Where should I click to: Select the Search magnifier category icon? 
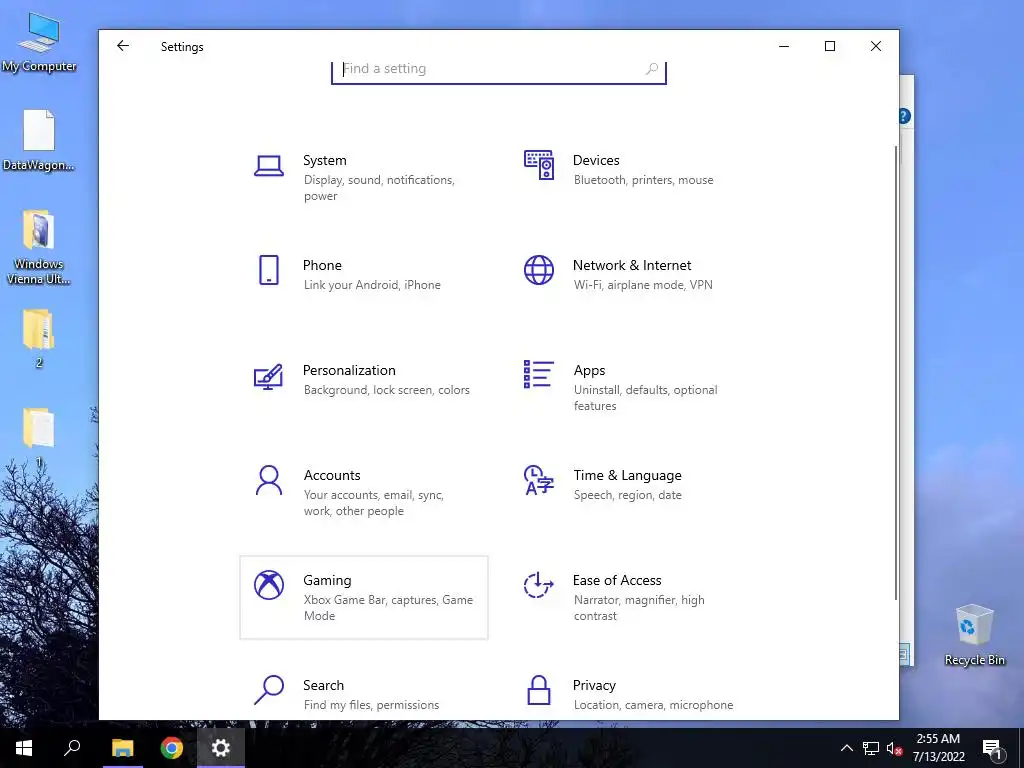(x=268, y=690)
